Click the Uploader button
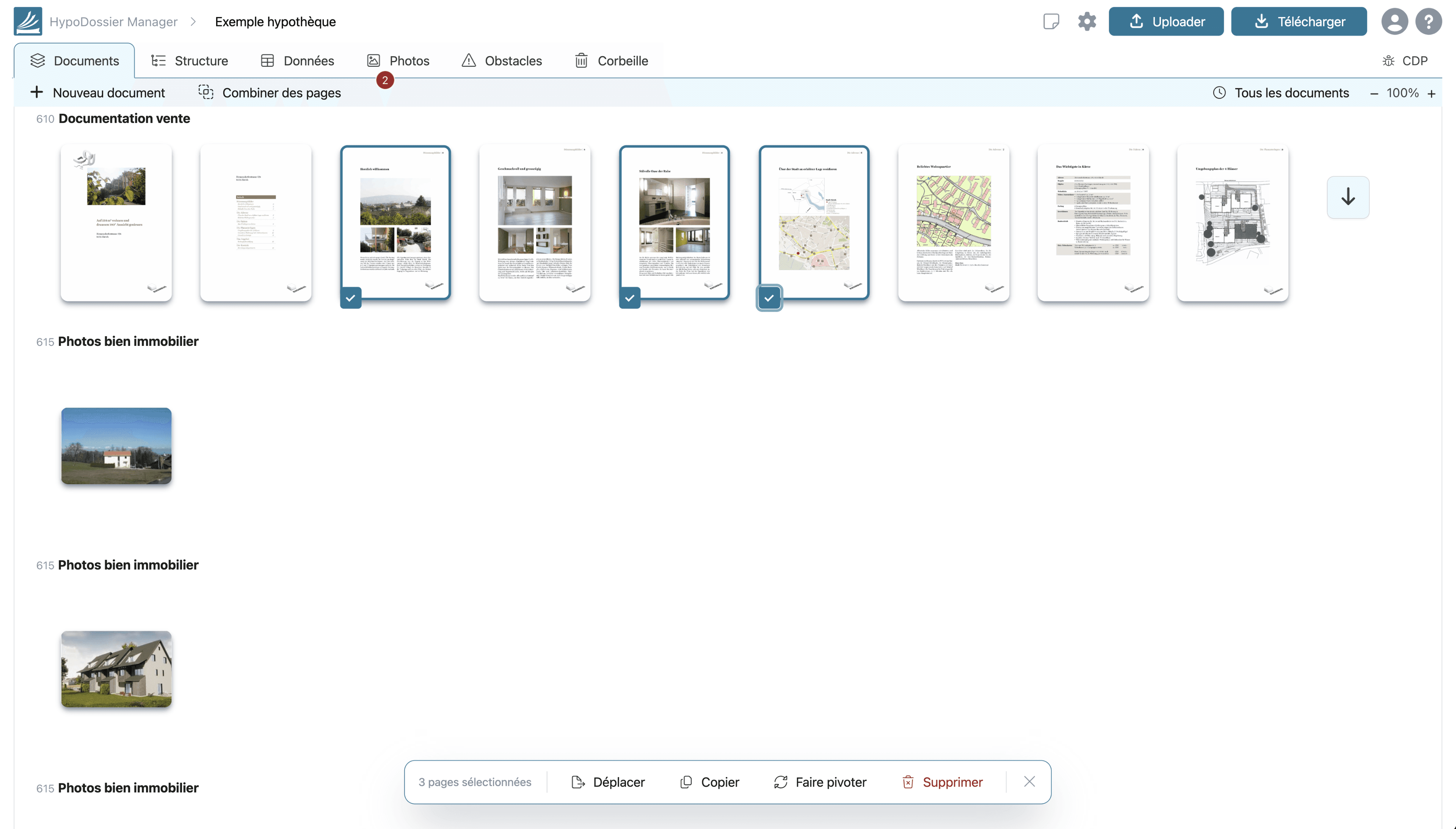This screenshot has height=829, width=1456. coord(1166,22)
